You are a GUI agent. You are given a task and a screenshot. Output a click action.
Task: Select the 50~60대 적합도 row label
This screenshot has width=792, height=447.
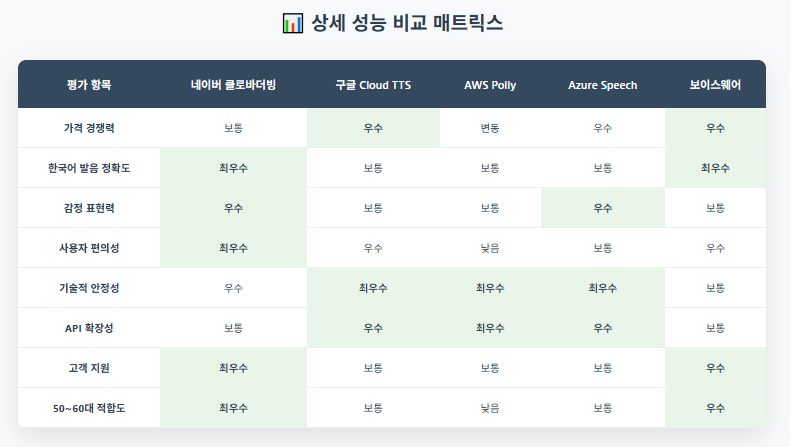pyautogui.click(x=89, y=408)
